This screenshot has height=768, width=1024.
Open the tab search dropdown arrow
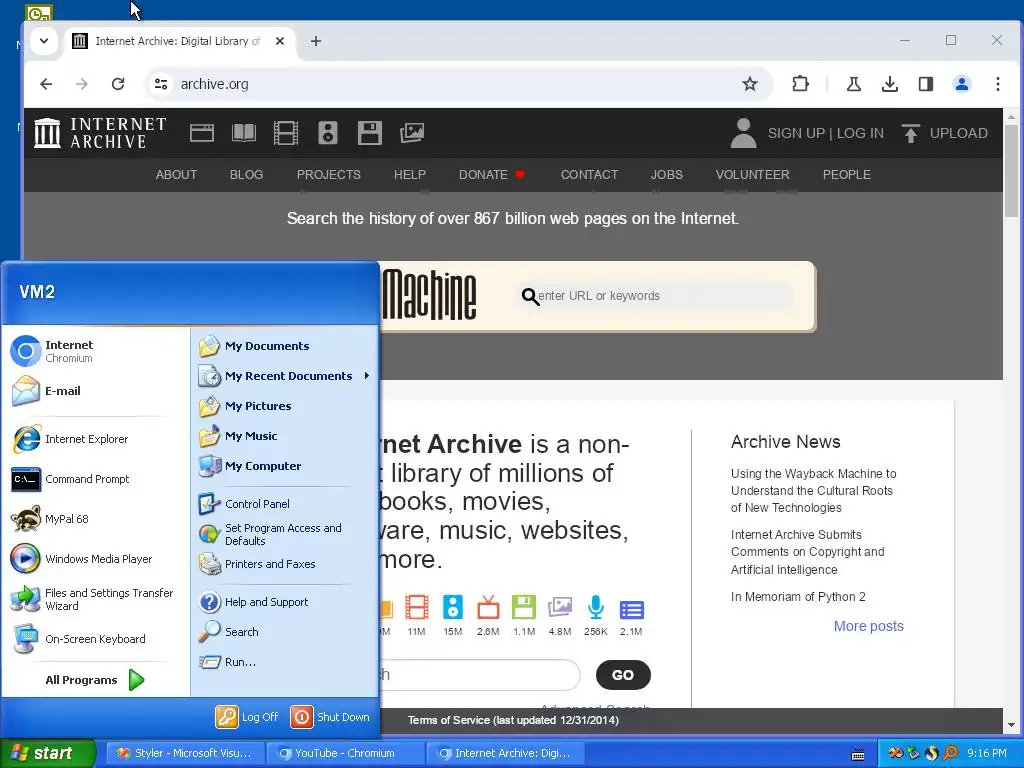44,41
